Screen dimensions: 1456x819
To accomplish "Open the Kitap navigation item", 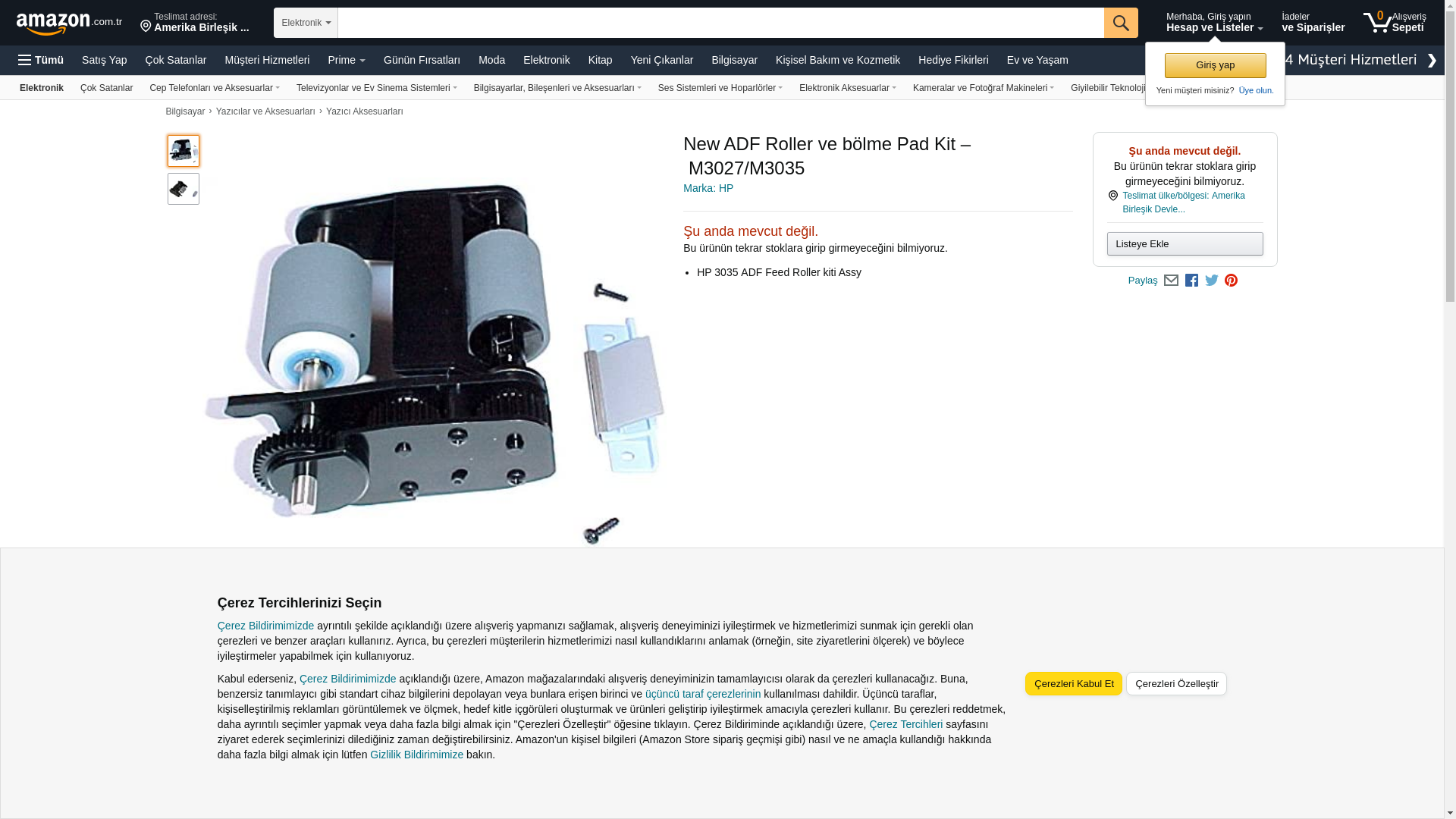I will point(600,60).
